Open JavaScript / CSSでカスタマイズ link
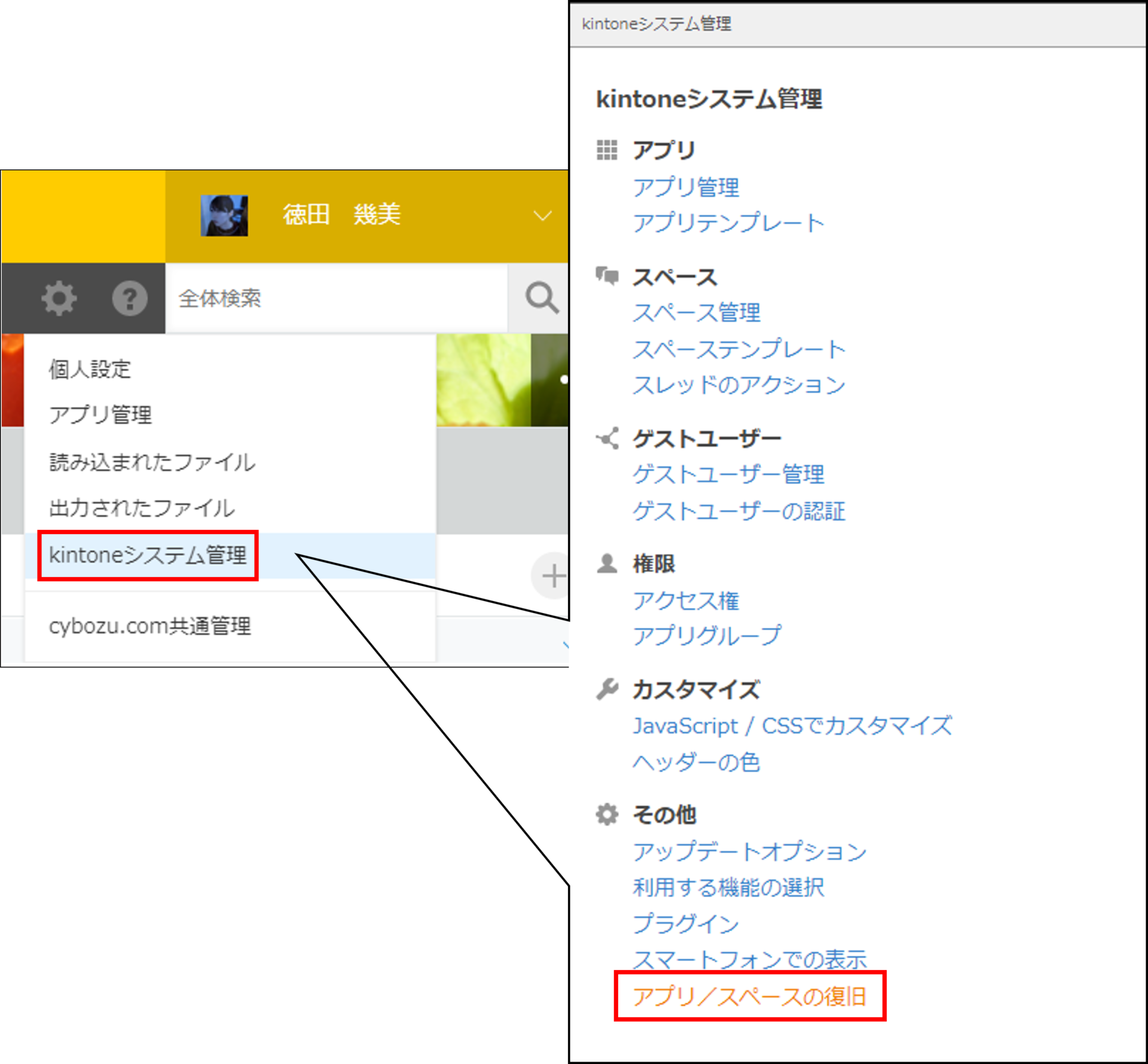The height and width of the screenshot is (1064, 1148). click(x=792, y=726)
